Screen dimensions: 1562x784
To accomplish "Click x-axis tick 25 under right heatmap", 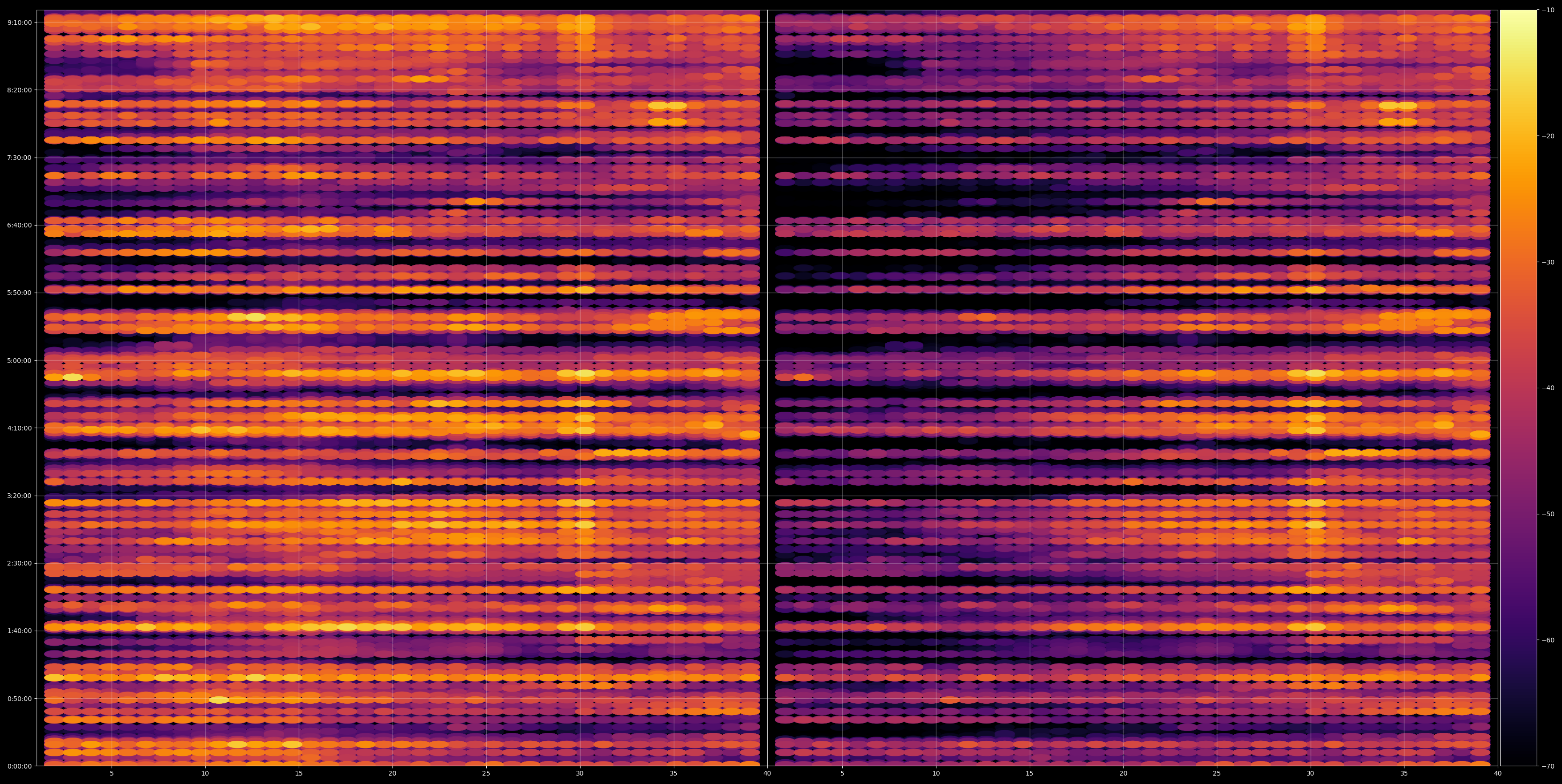I will [1217, 774].
